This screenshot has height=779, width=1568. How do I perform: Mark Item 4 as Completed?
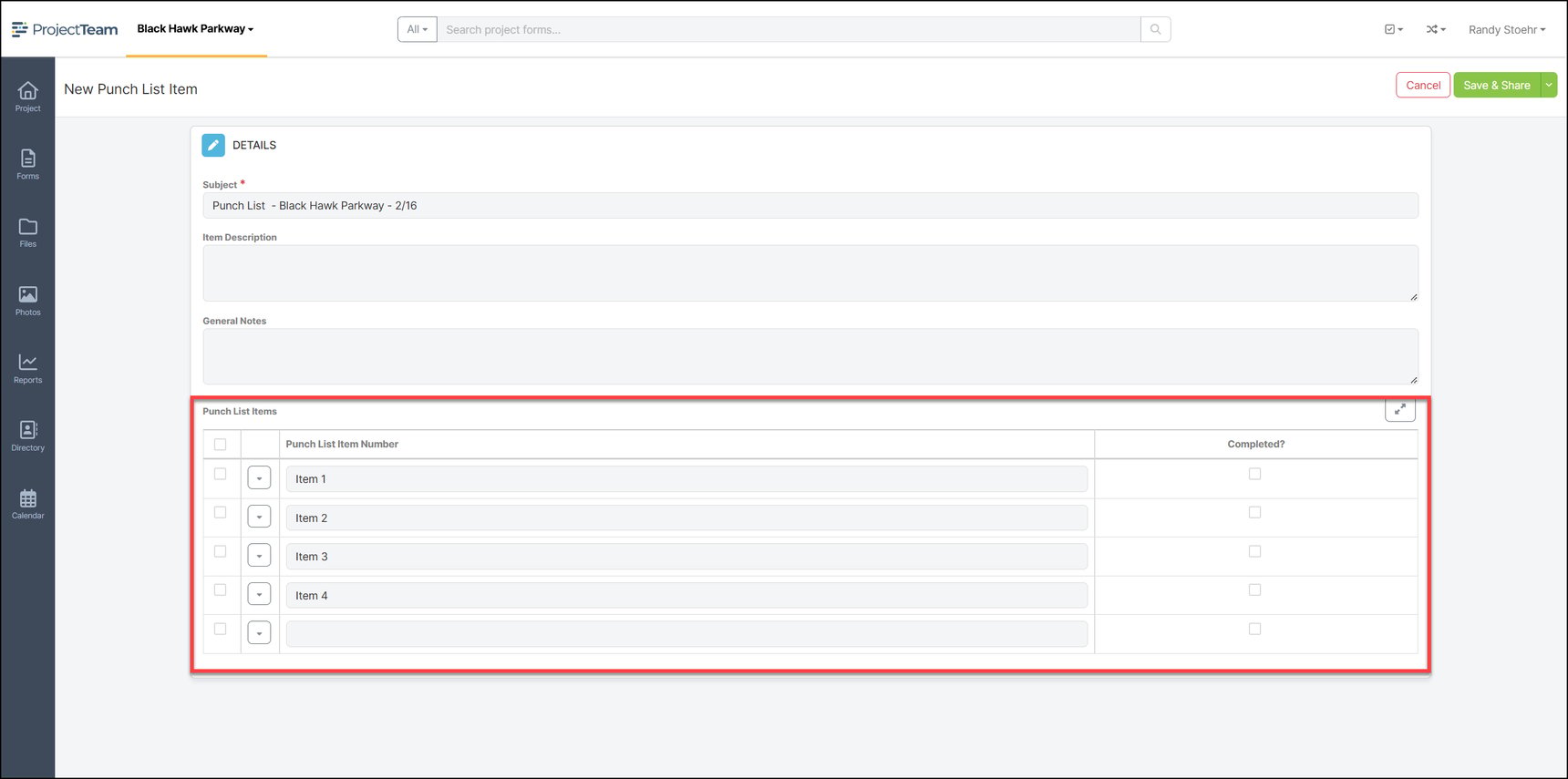[1254, 589]
